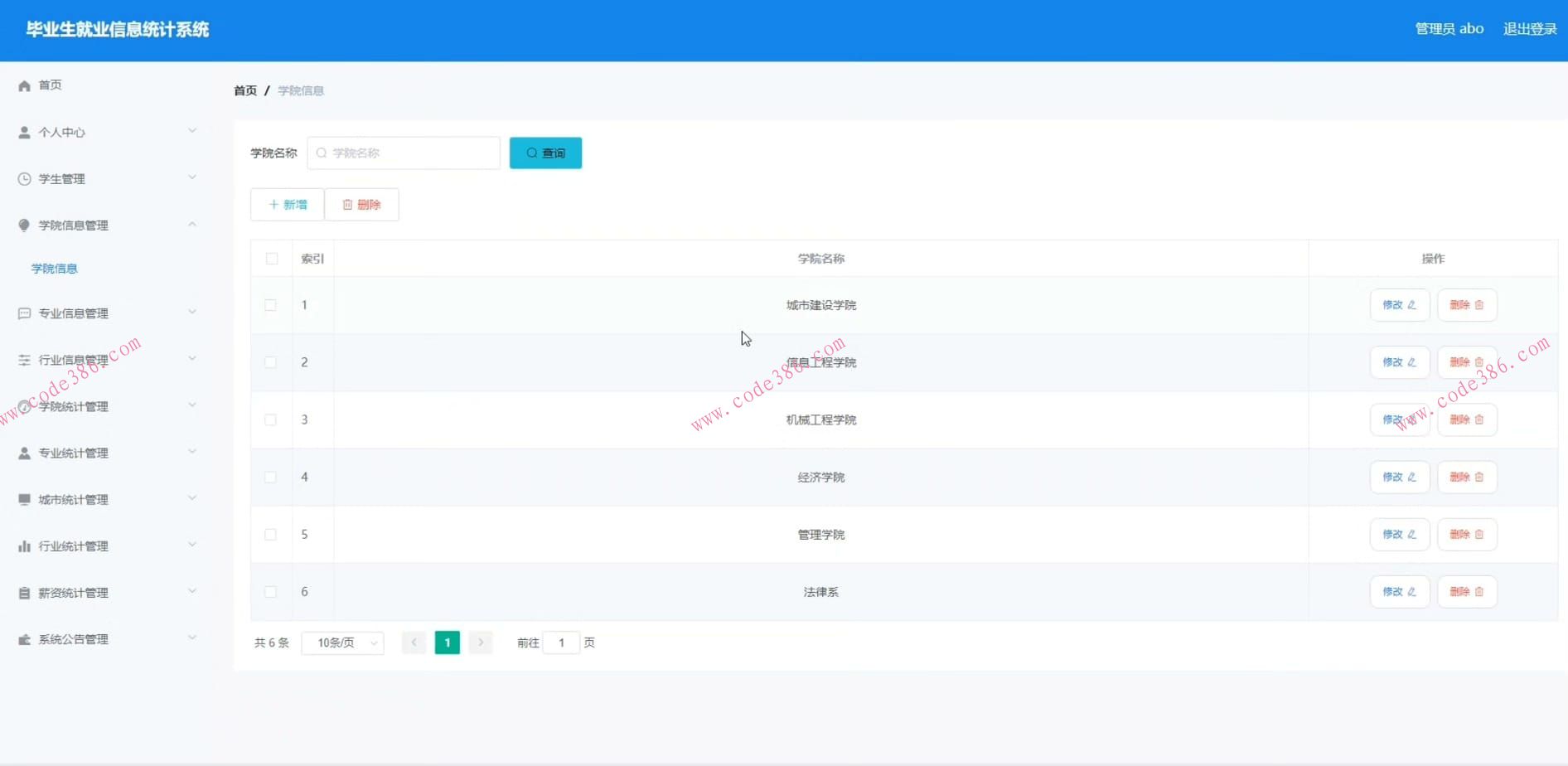
Task: Check the box for row 城市建设学院
Action: pos(270,305)
